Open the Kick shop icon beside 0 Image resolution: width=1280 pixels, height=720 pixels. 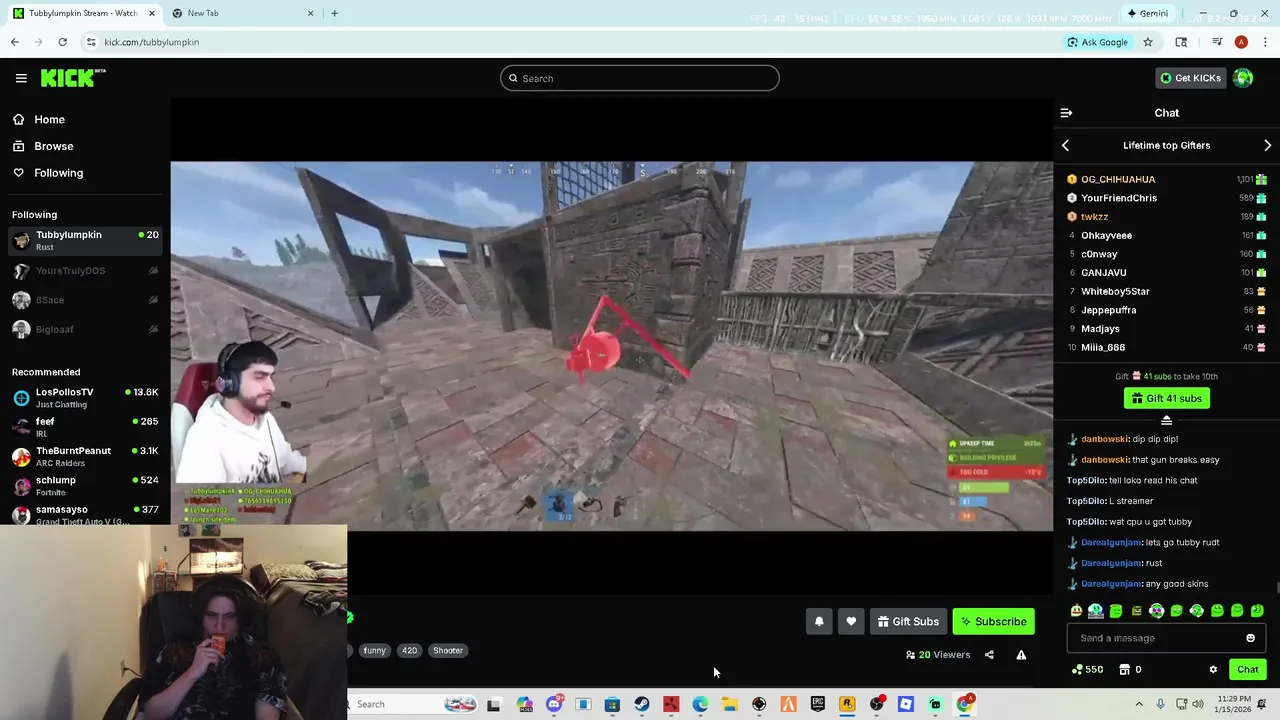[x=1124, y=670]
